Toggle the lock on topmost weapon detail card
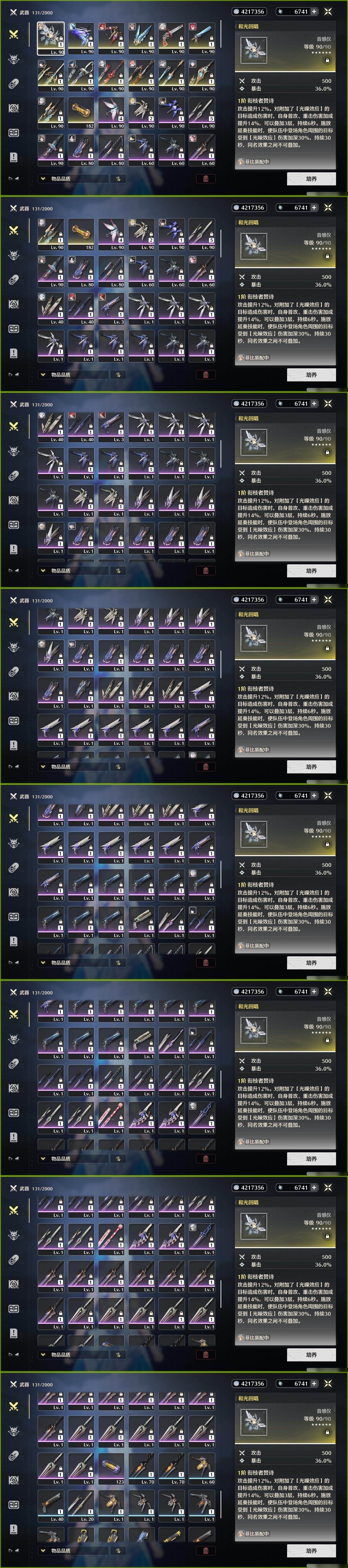The height and width of the screenshot is (1568, 348). pyautogui.click(x=327, y=60)
